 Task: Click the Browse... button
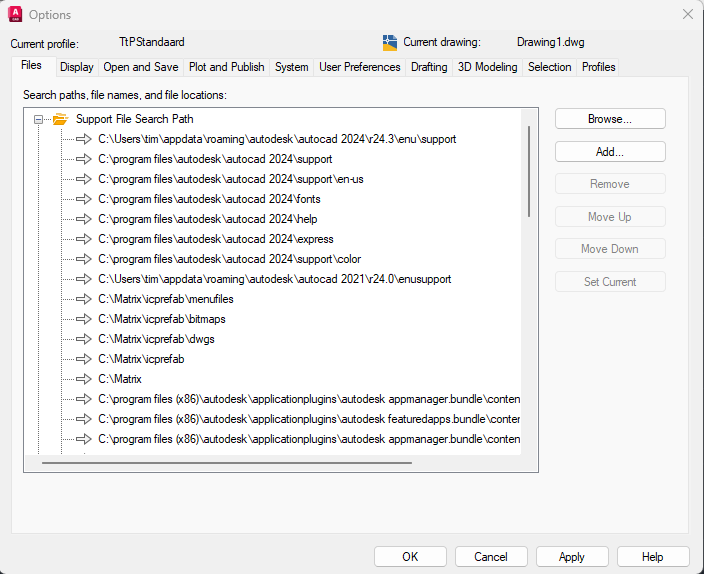[x=610, y=119]
